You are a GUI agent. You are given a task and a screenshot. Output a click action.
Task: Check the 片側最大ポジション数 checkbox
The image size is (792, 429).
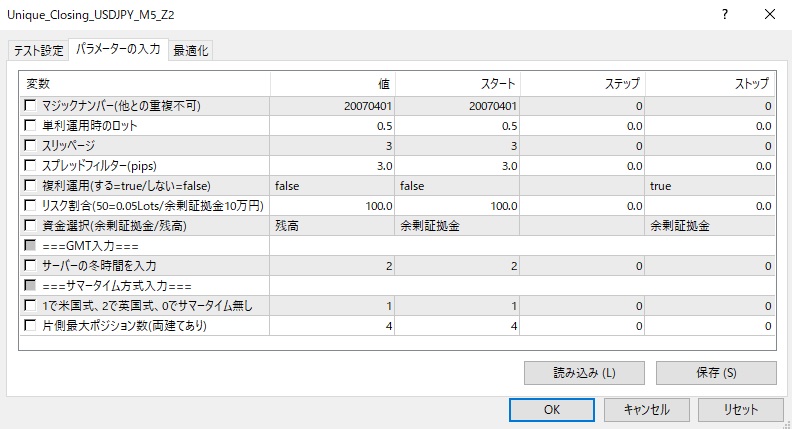pos(30,326)
